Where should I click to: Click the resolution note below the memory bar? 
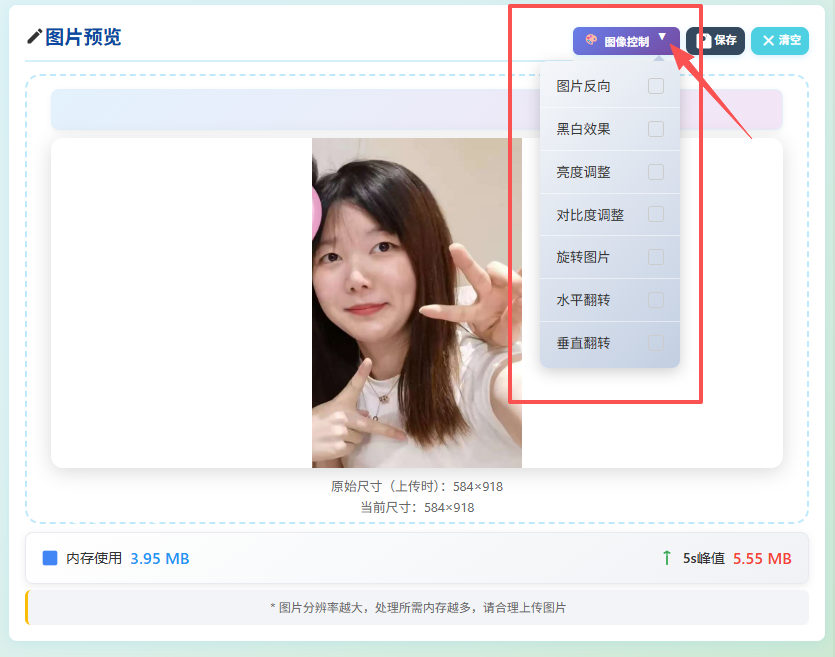(417, 607)
